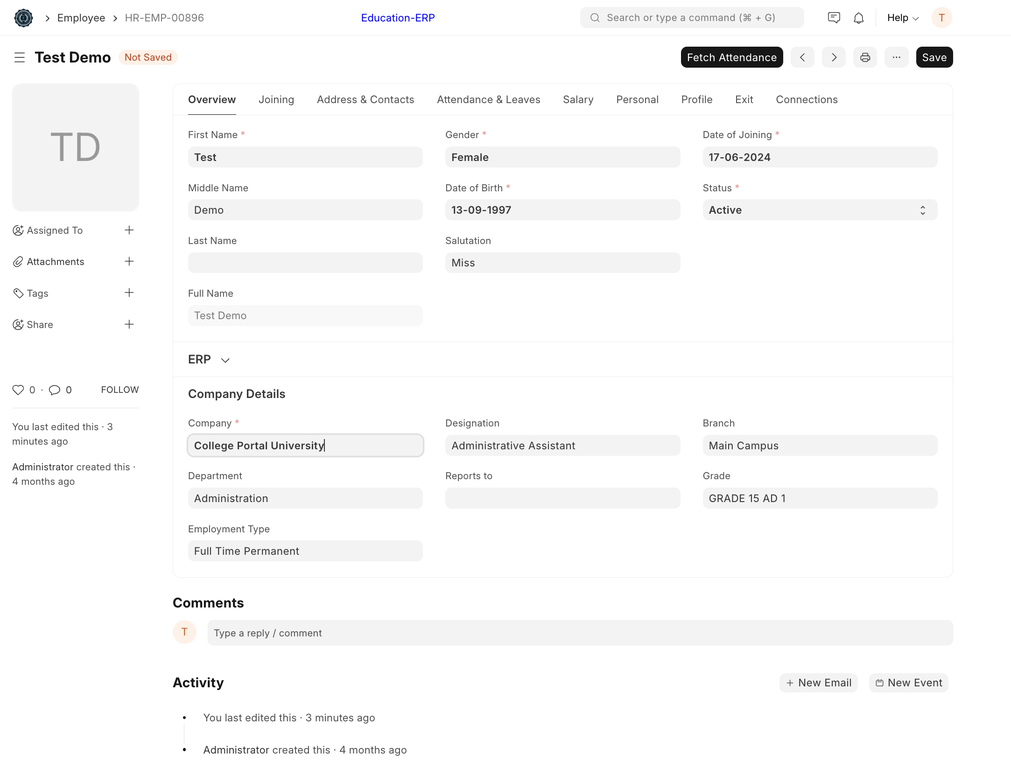Open the notifications bell
Viewport: 1011px width, 768px height.
858,18
